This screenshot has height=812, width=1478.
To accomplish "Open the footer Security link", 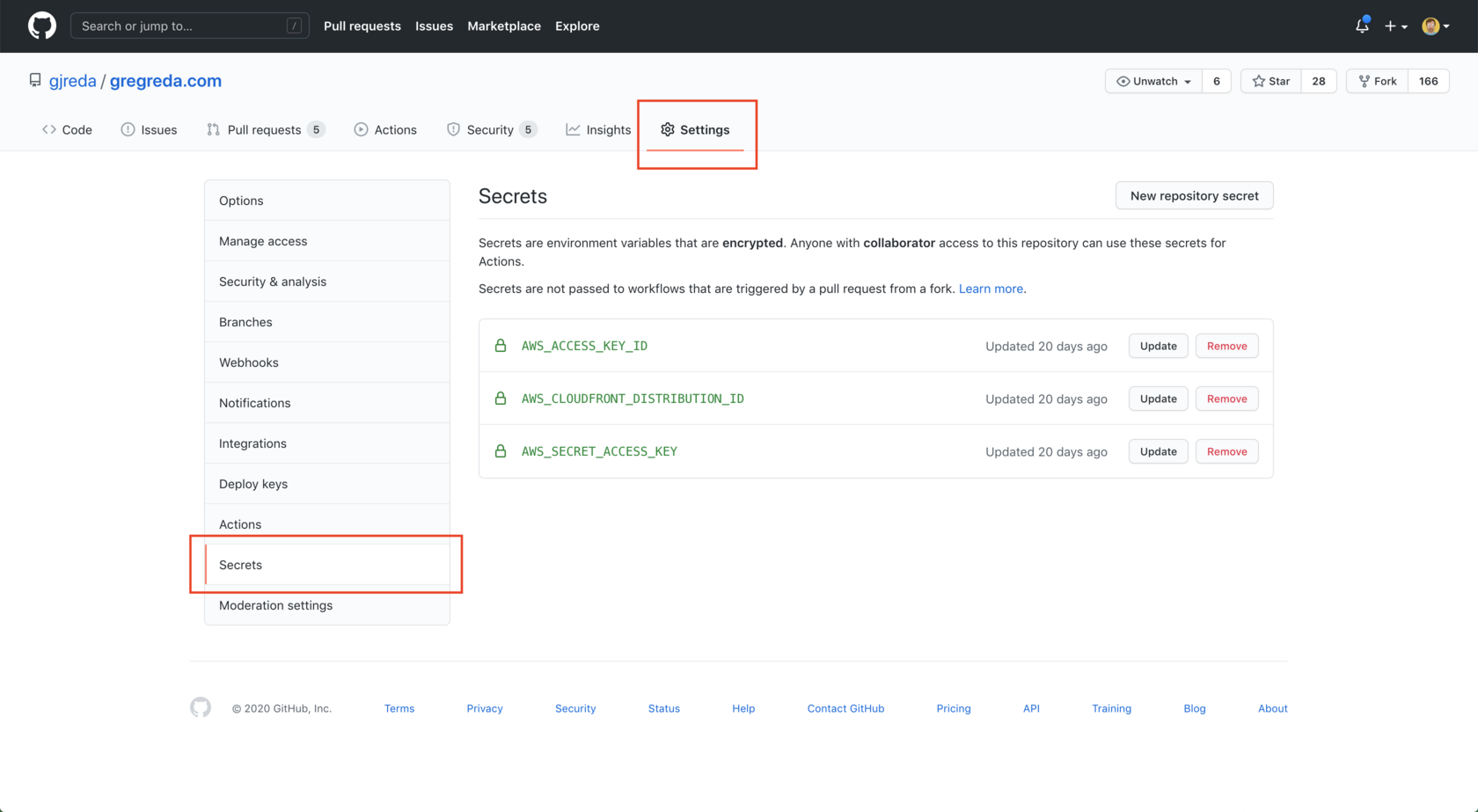I will pyautogui.click(x=575, y=708).
